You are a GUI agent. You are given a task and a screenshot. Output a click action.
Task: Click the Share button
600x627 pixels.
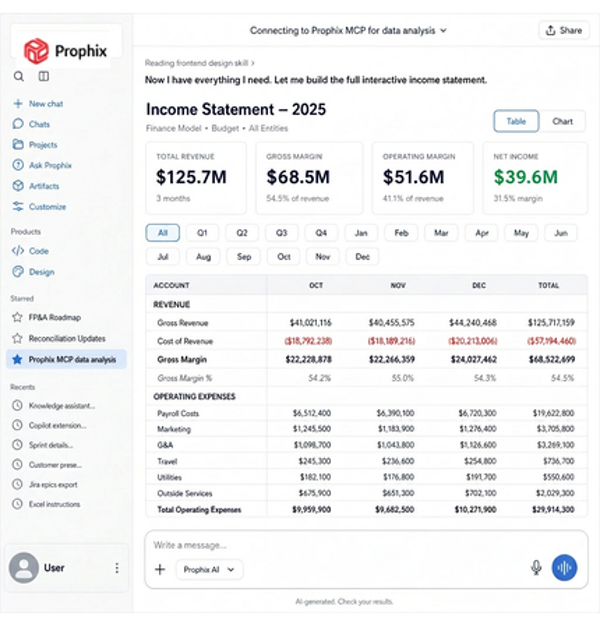click(x=564, y=30)
